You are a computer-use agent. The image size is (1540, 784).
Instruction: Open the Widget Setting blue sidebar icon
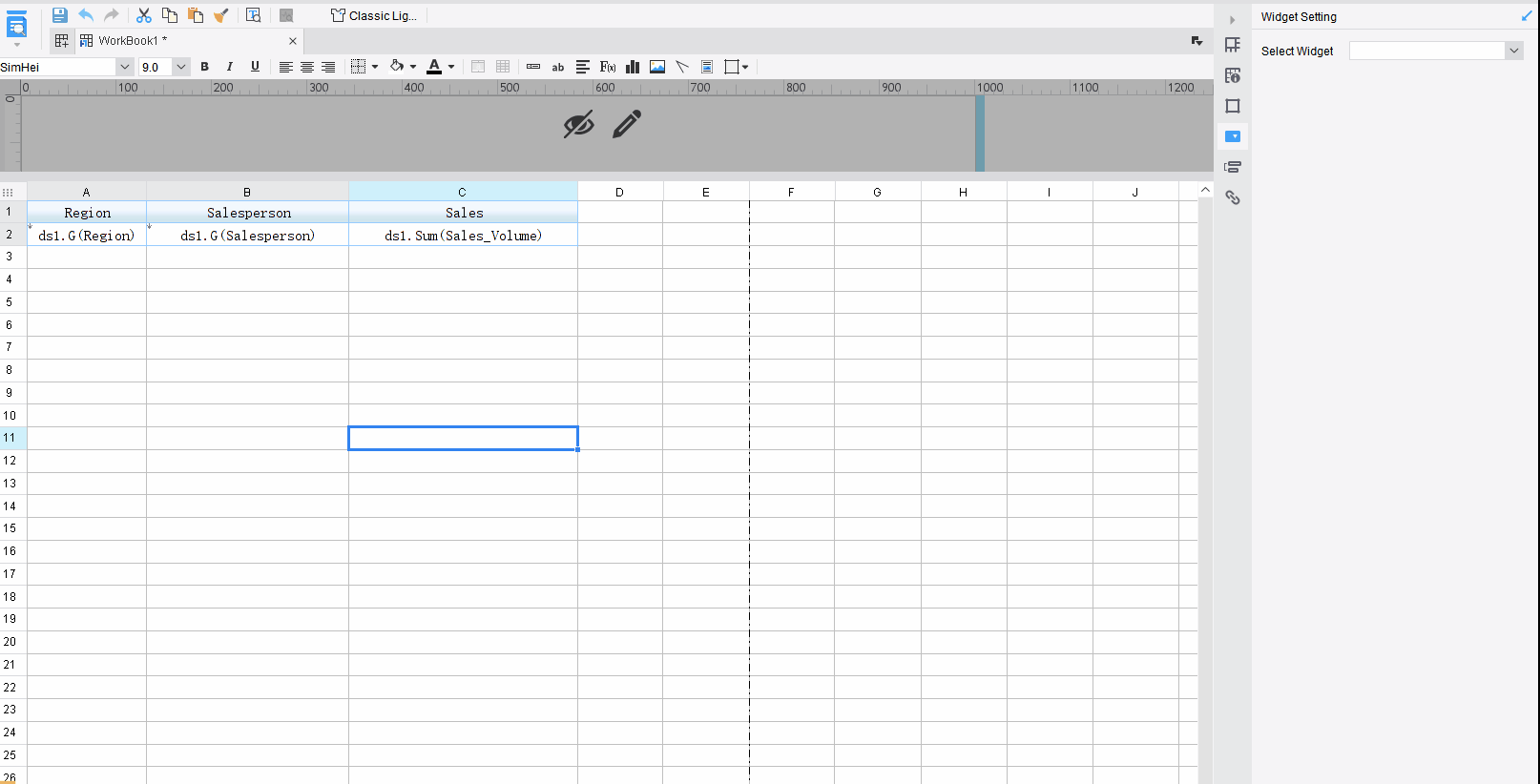coord(1233,136)
